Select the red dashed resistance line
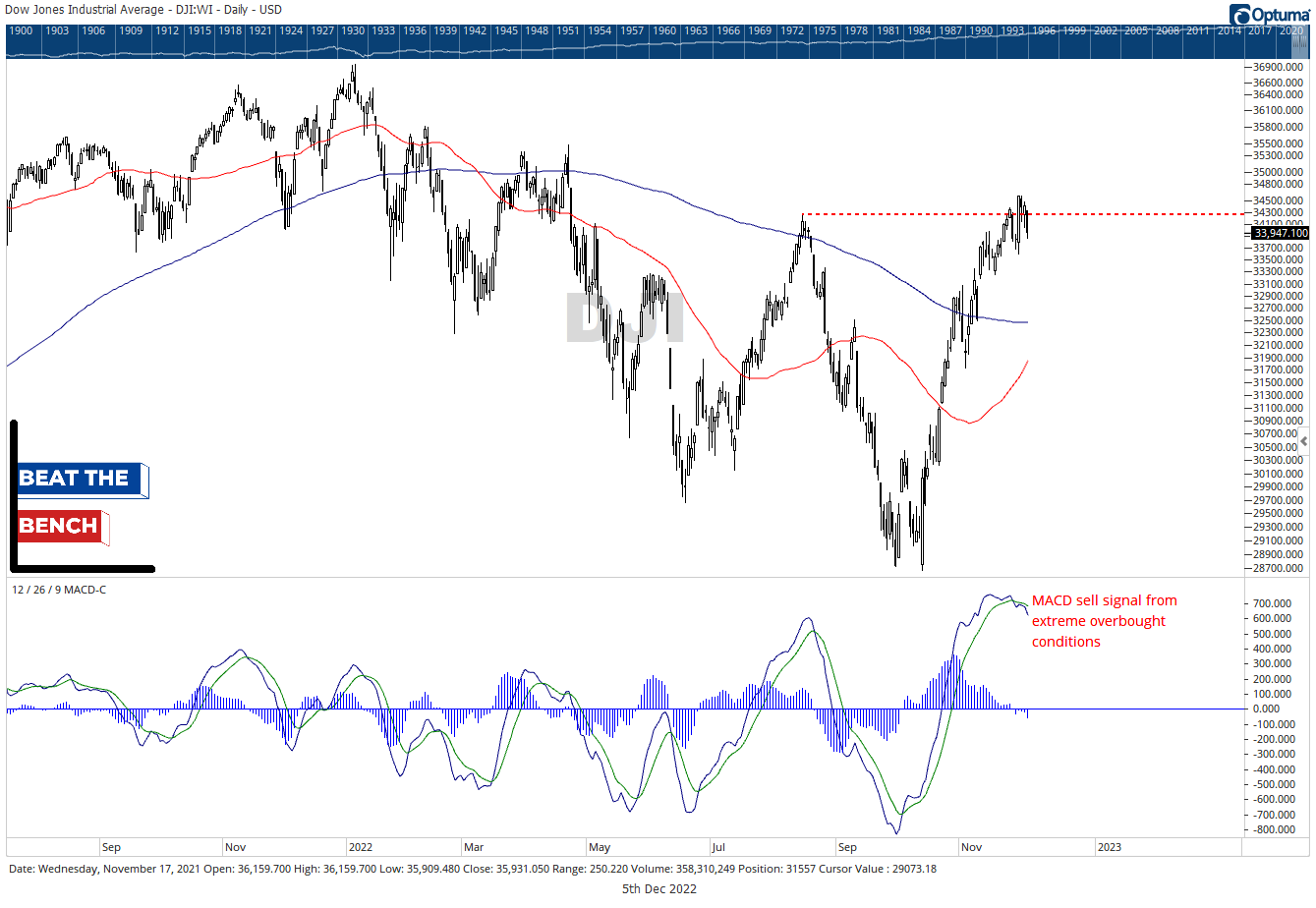Viewport: 1316px width, 908px height. (x=1022, y=214)
